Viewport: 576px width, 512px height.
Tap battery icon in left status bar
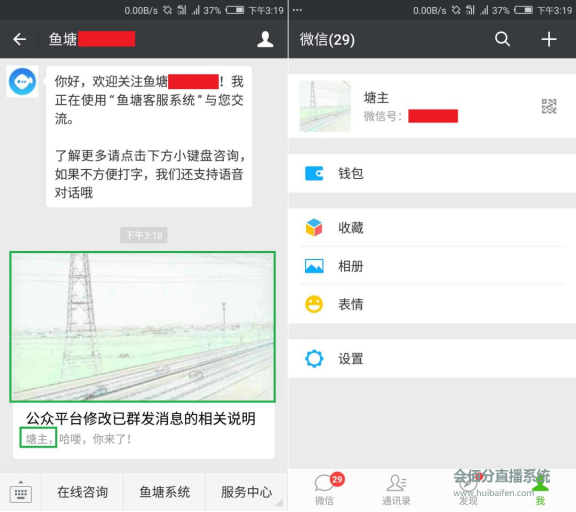pos(235,10)
